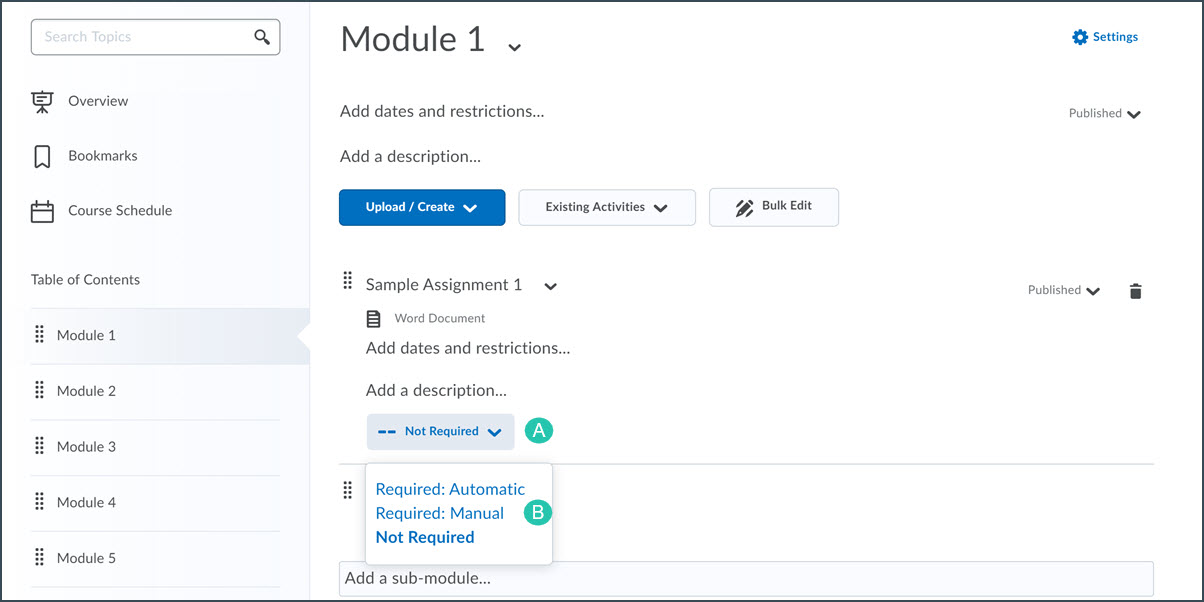Open the Bookmarks link
1204x602 pixels.
(x=103, y=156)
